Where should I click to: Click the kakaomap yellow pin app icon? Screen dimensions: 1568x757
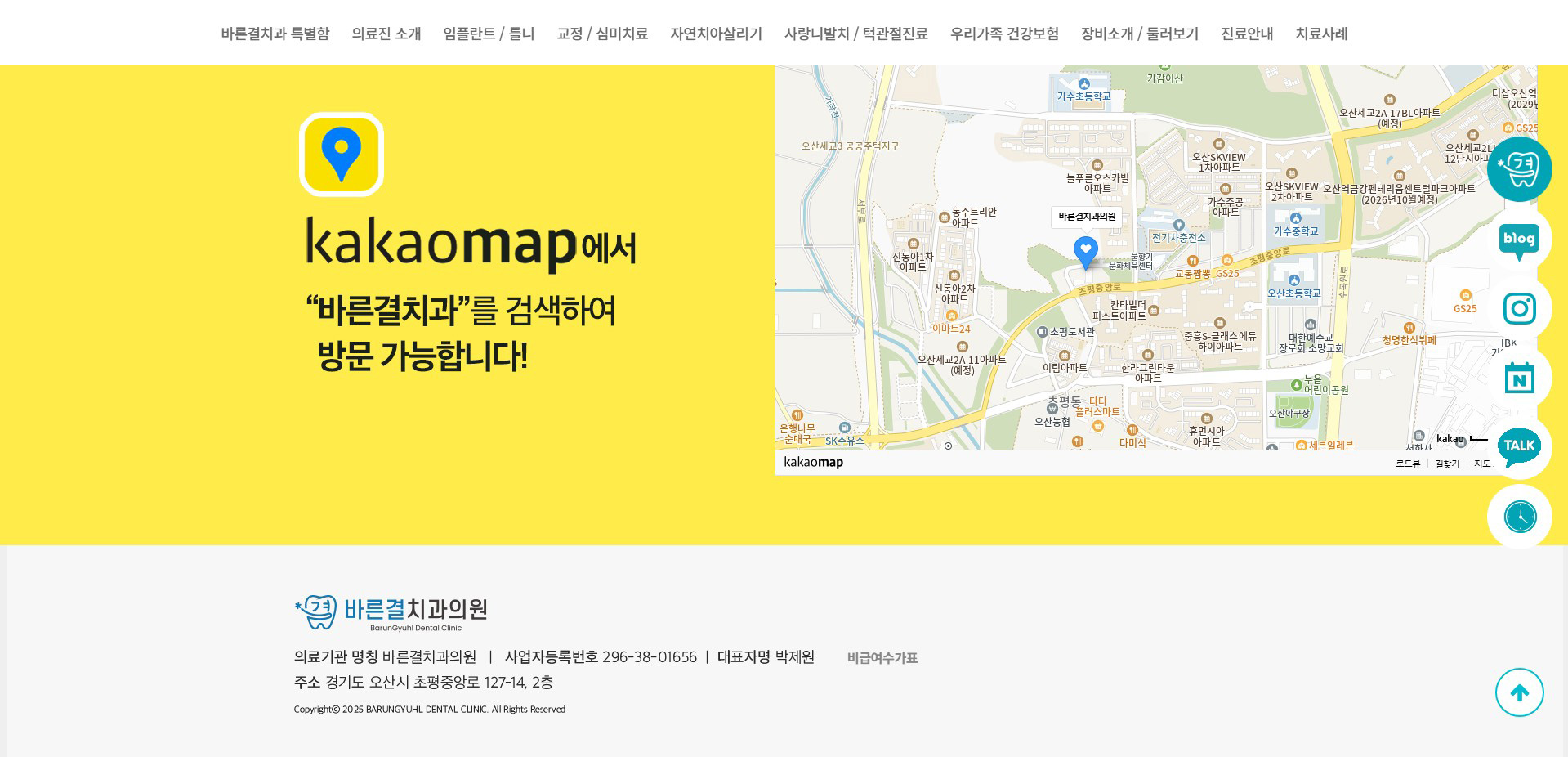click(x=342, y=155)
